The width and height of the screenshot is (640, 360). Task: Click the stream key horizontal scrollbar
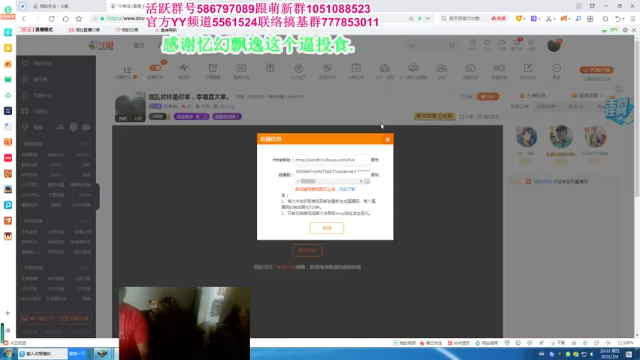tap(329, 181)
